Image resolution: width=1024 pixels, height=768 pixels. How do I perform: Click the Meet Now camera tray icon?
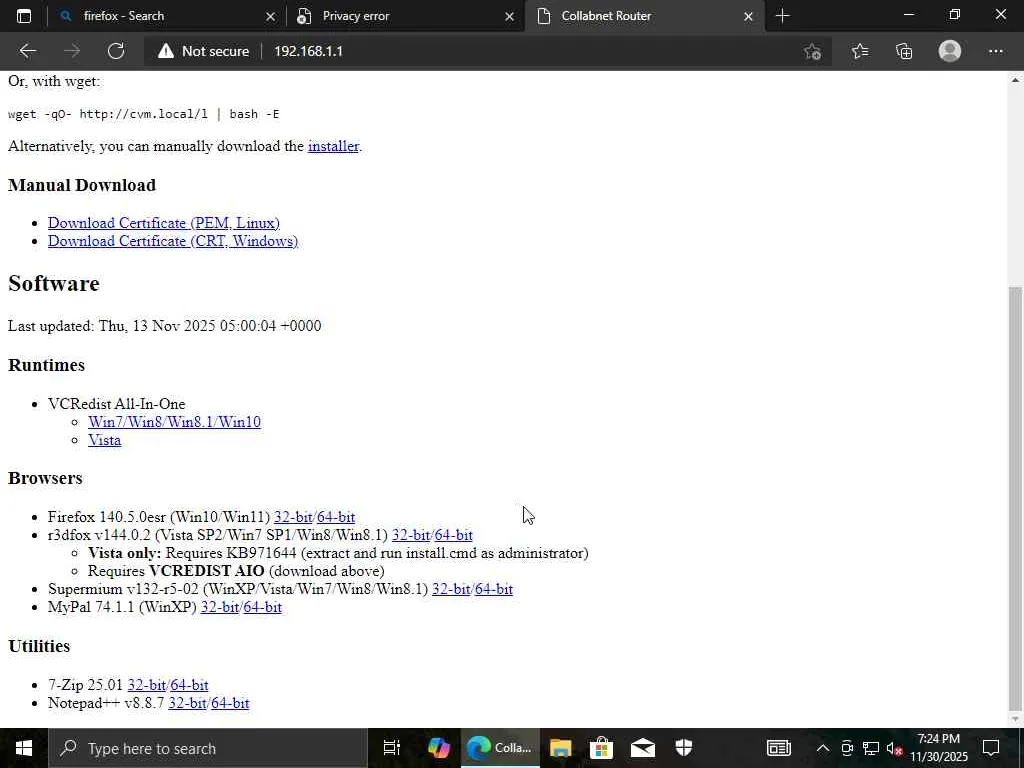coord(847,748)
